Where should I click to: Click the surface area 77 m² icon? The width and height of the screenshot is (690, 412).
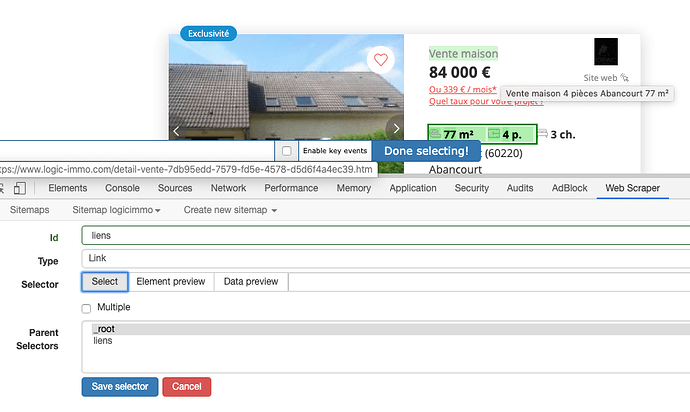438,134
